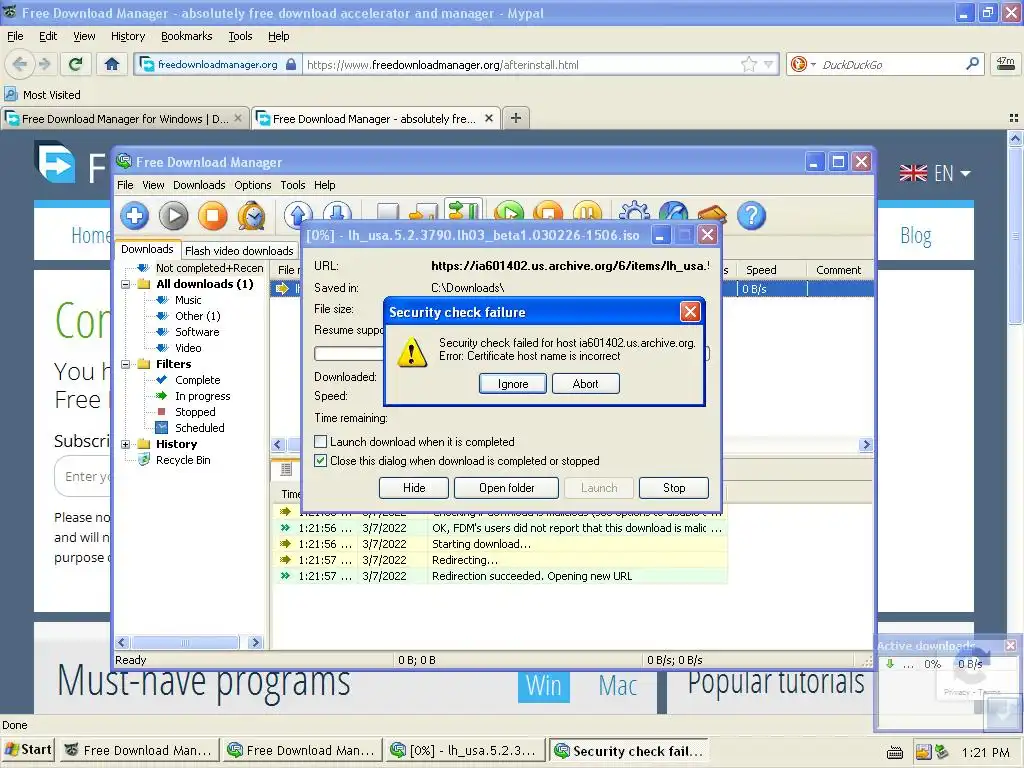
Task: Open the Schedule alarm clock icon
Action: coord(251,216)
